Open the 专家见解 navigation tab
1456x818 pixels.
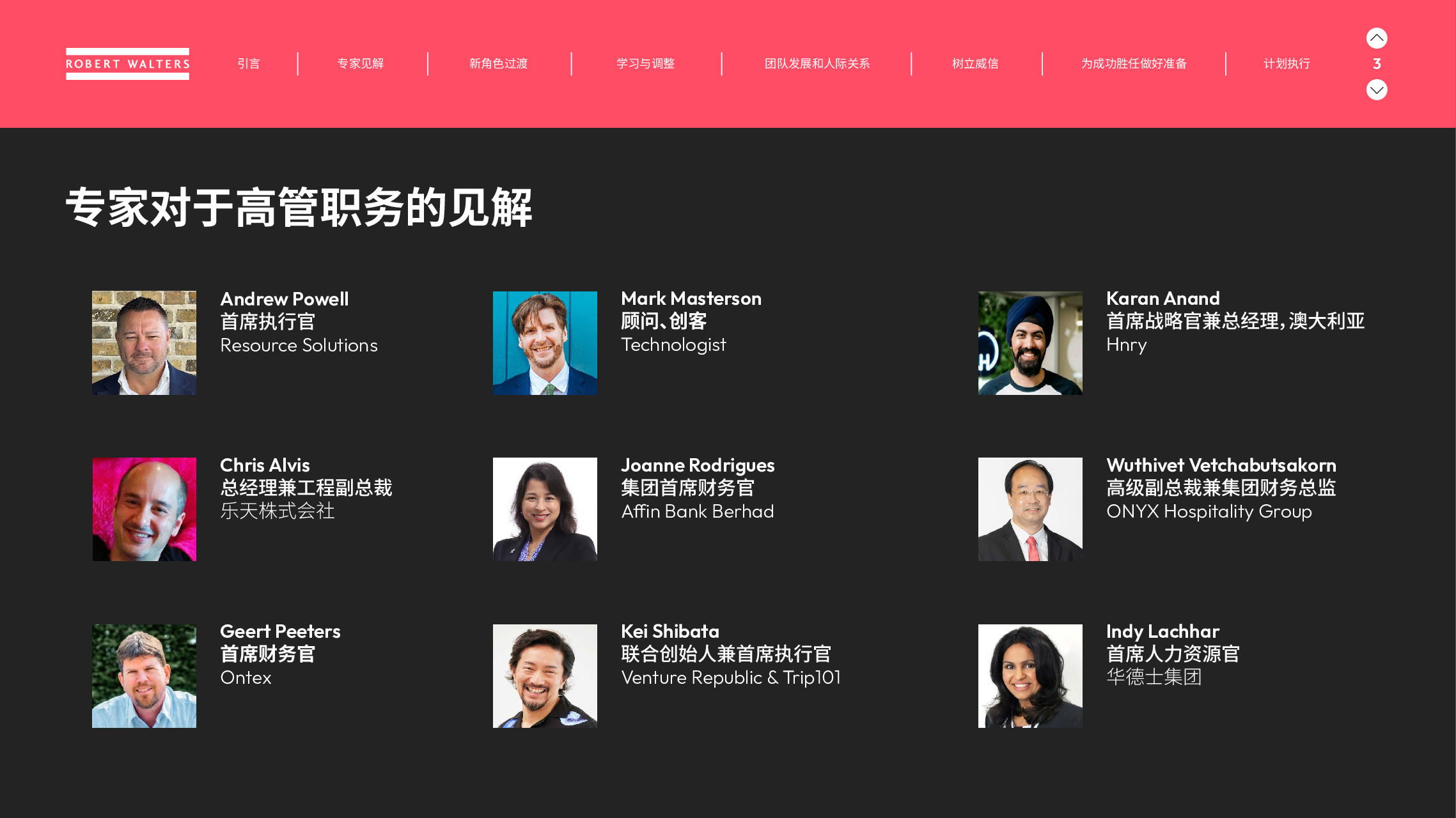(x=361, y=64)
